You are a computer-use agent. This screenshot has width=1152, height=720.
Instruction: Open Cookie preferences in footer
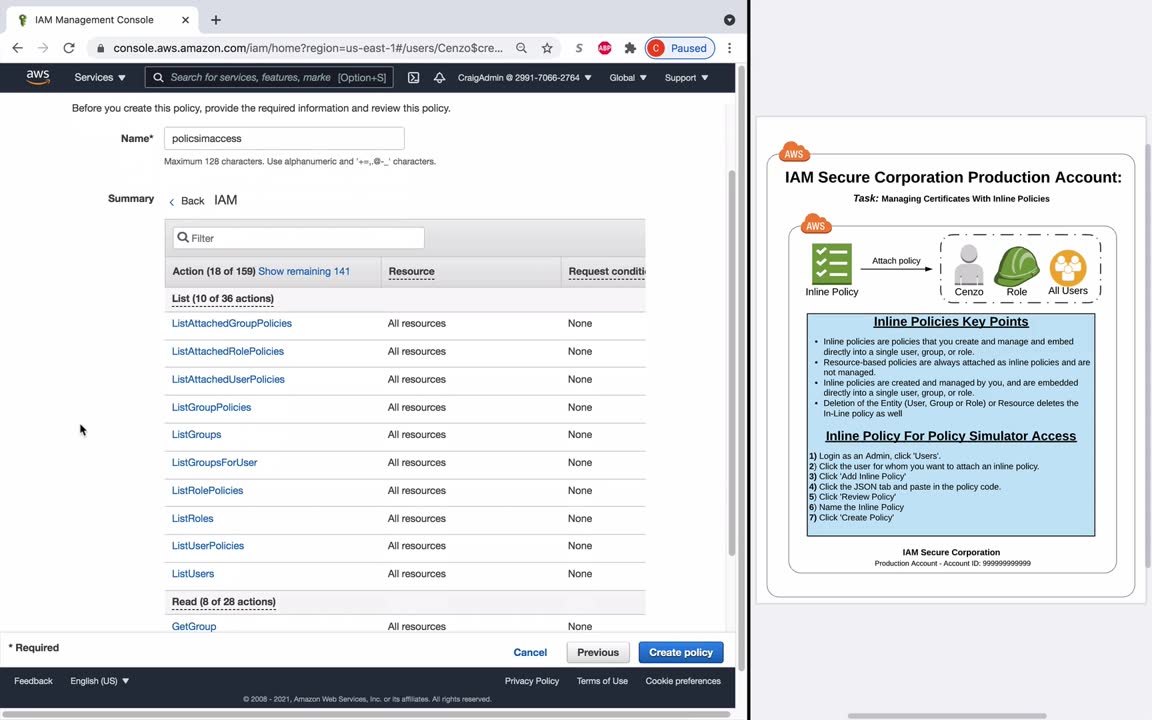coord(683,681)
